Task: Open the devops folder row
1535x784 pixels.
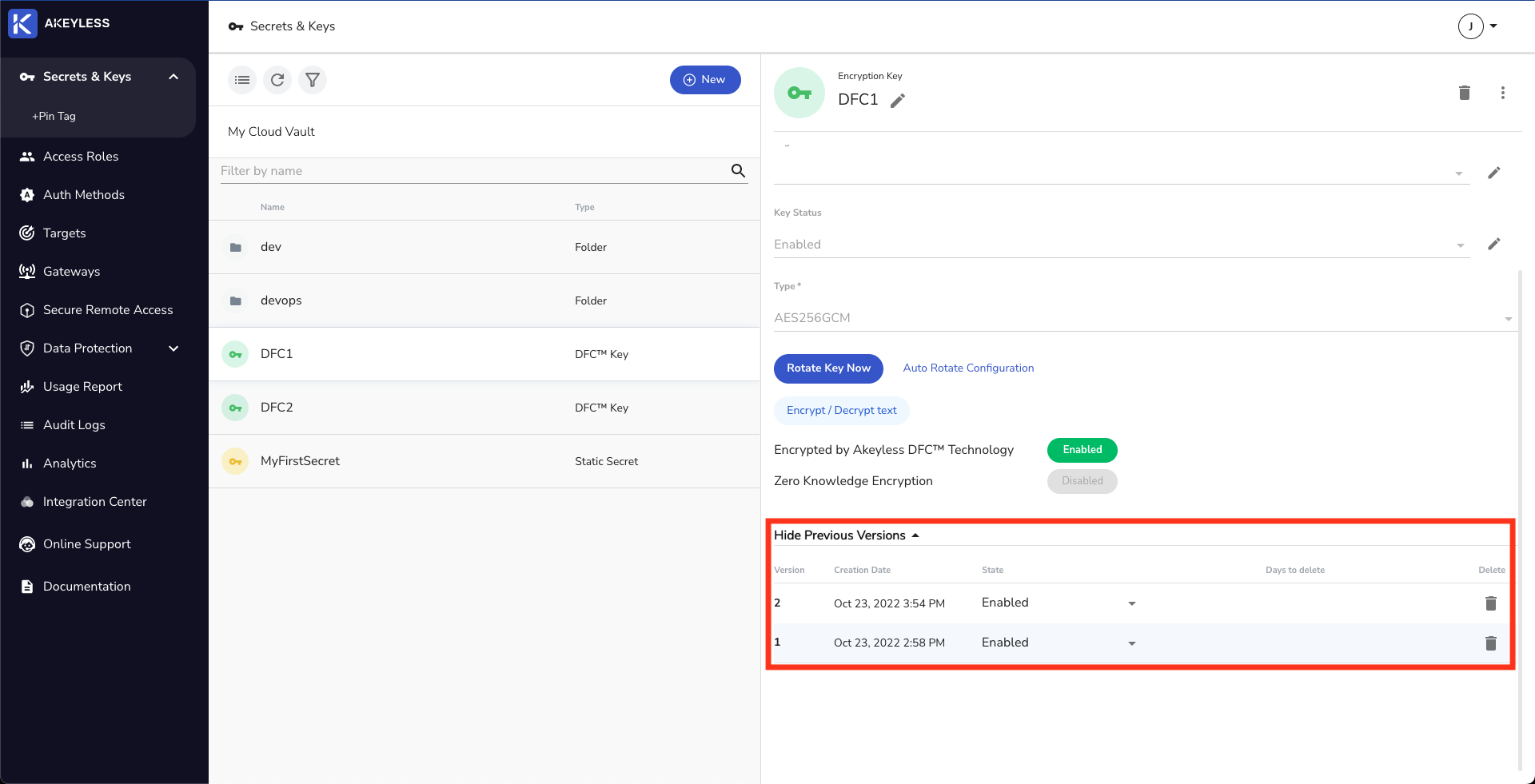Action: click(x=484, y=301)
